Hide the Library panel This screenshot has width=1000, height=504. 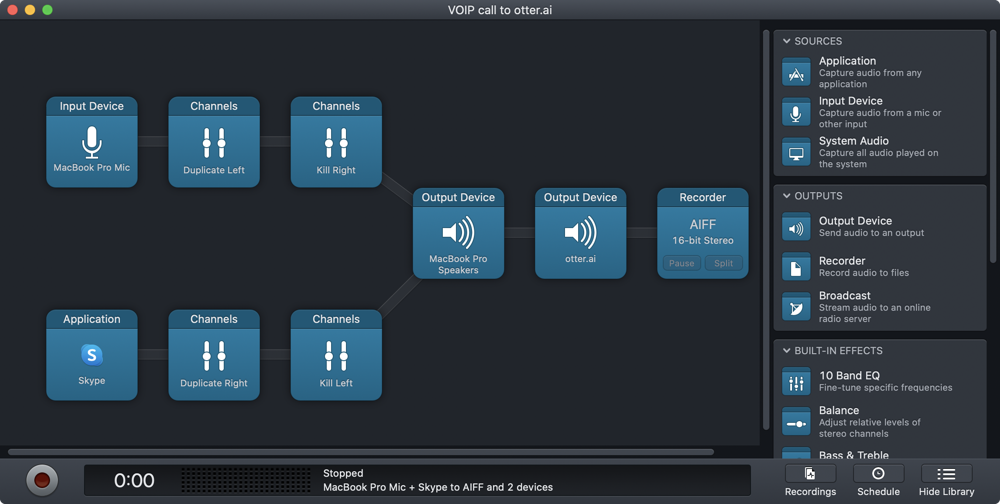[945, 480]
